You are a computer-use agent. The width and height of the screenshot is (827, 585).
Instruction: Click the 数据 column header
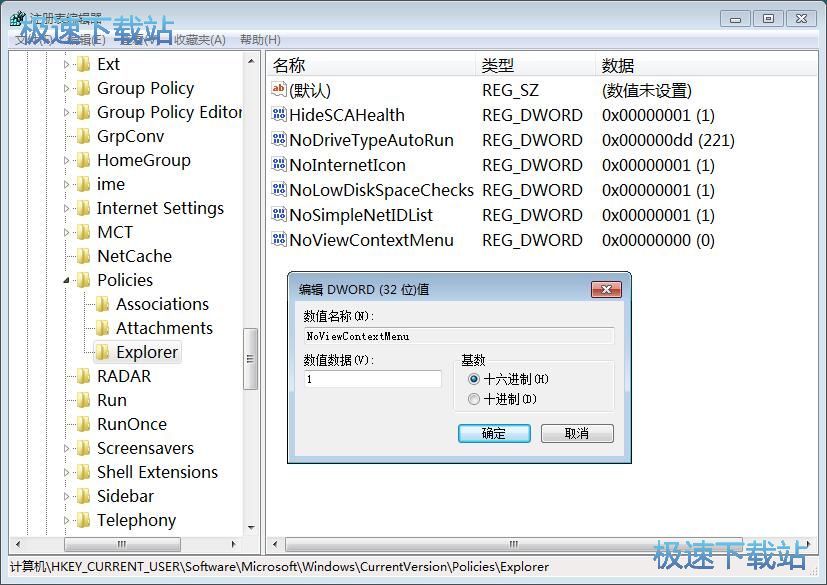(707, 65)
